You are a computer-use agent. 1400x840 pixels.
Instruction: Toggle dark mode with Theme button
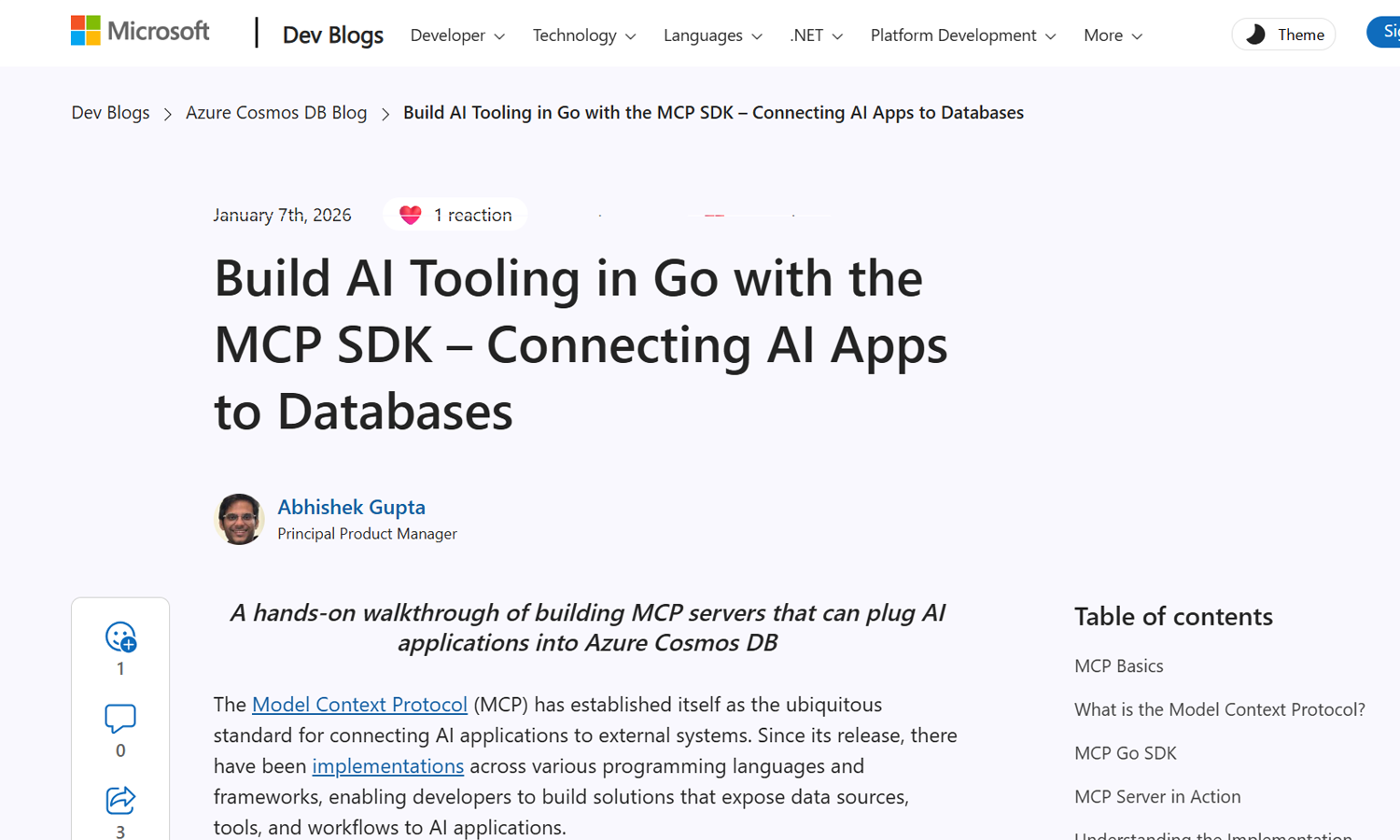1283,35
